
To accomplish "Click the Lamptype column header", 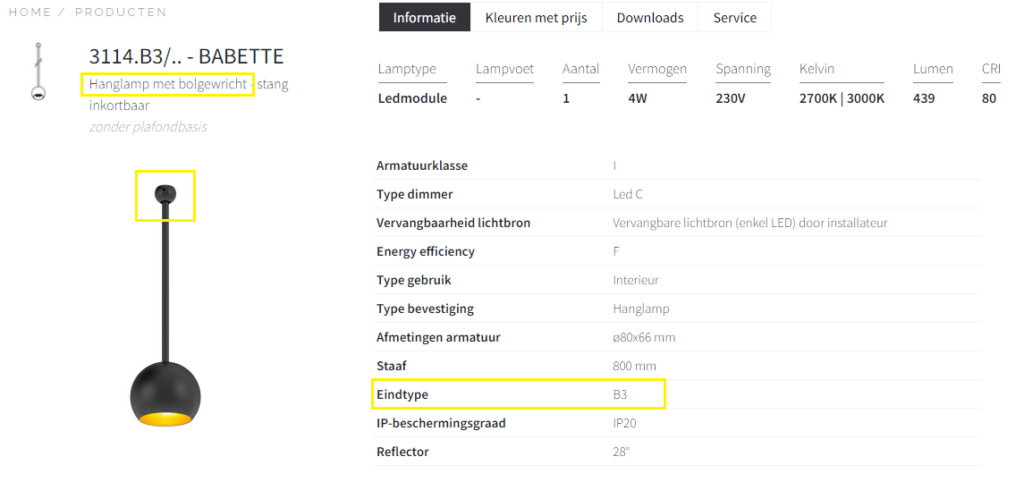I will tap(407, 69).
